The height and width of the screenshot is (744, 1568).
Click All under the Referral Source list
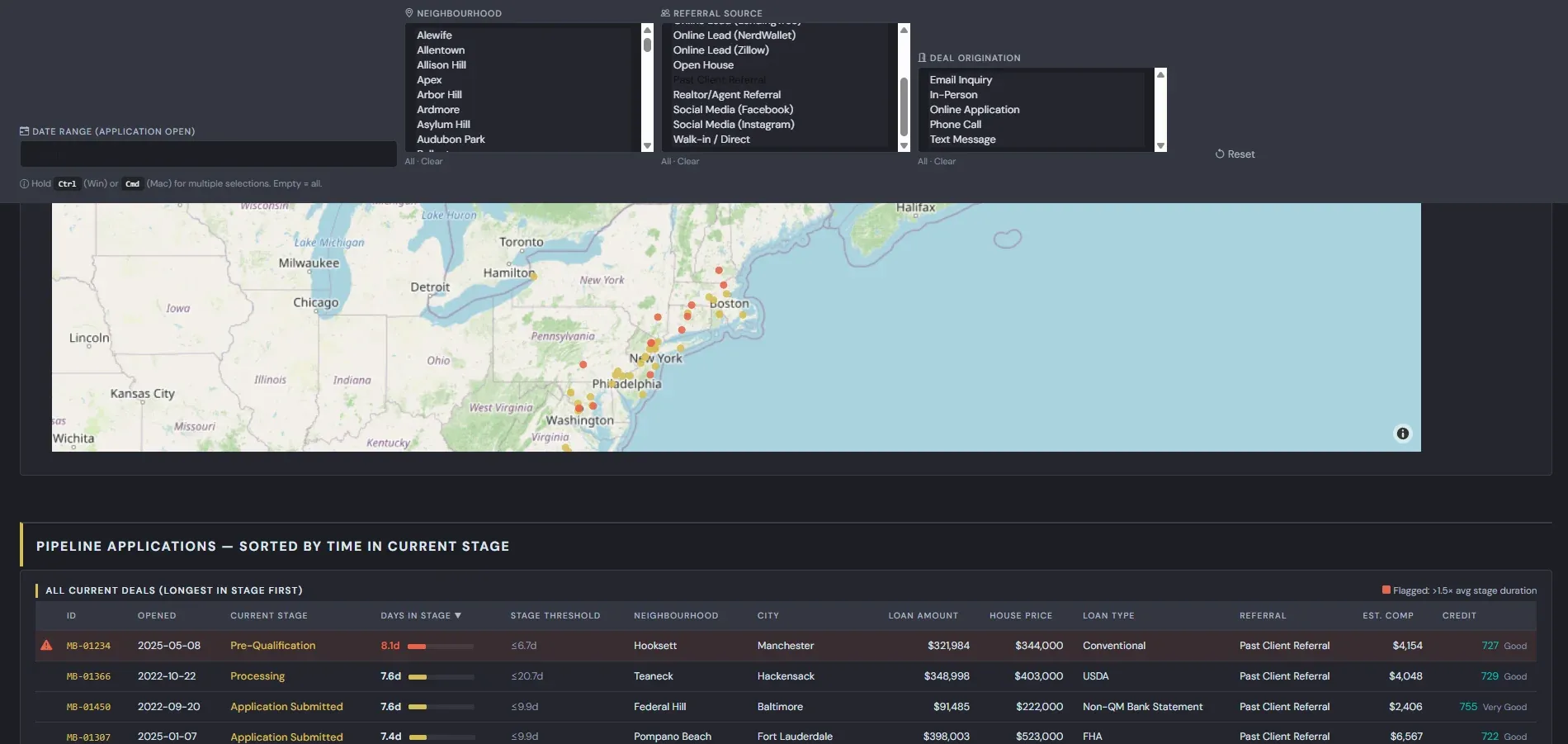click(665, 162)
